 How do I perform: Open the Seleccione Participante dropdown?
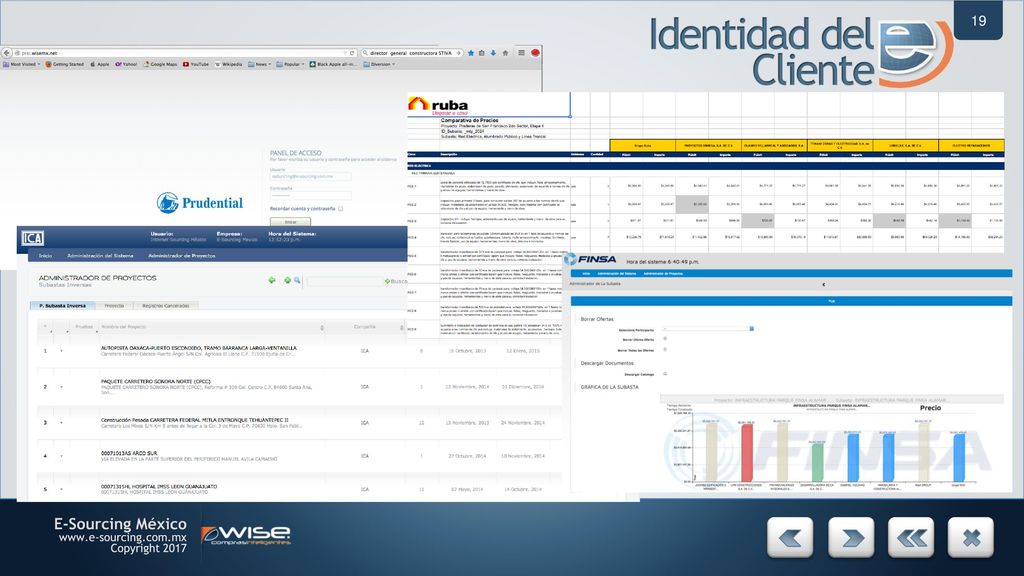pos(708,328)
